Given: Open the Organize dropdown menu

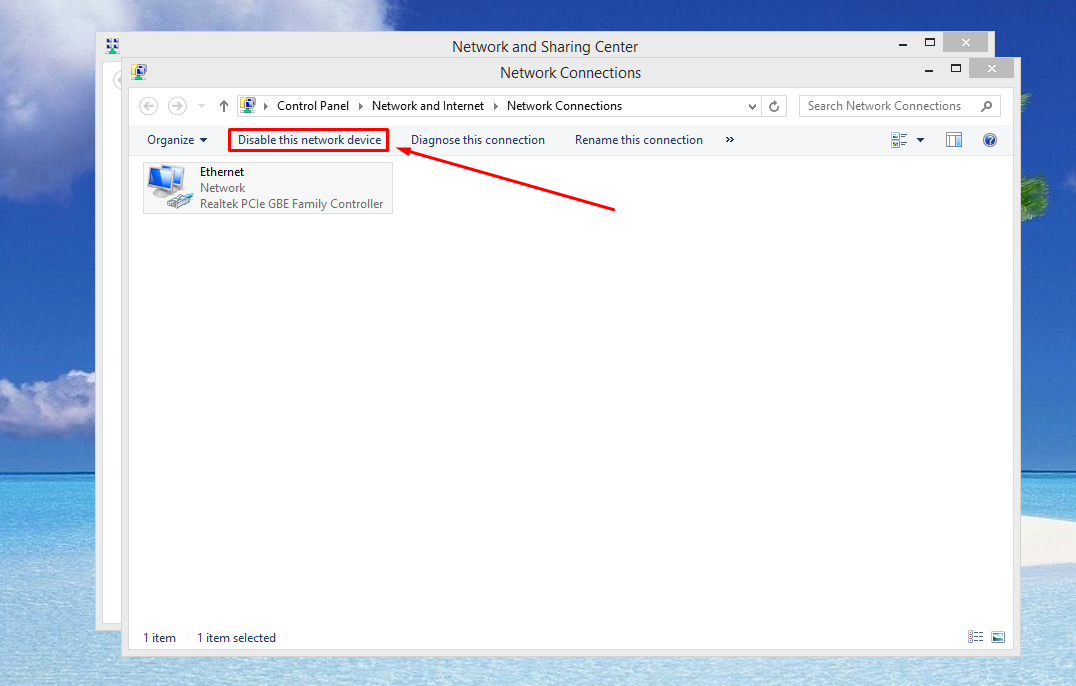Looking at the screenshot, I should 176,140.
